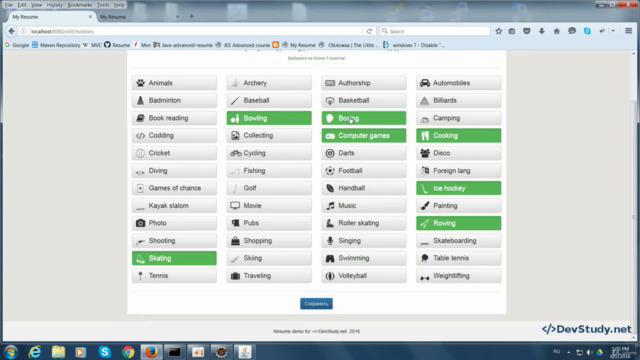
Task: Choose the Skateboarding hobby
Action: click(458, 241)
